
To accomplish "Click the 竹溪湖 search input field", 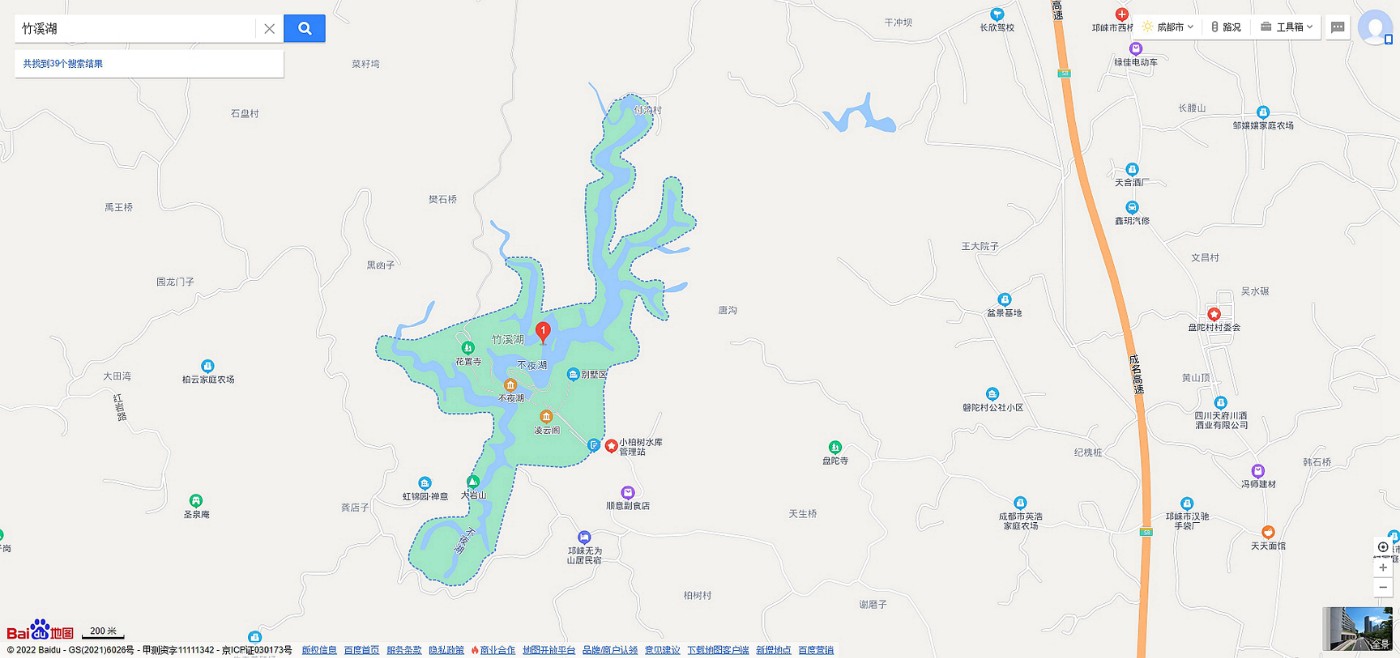I will (x=135, y=29).
